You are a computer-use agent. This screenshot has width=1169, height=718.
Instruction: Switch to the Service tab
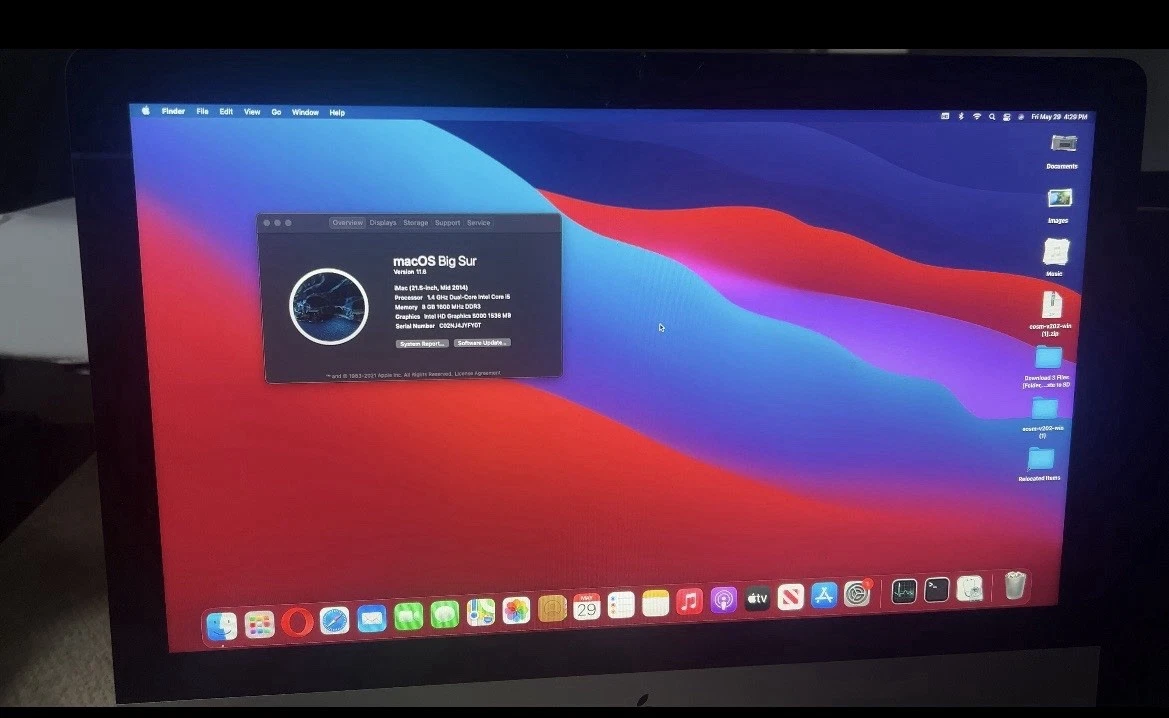click(479, 223)
